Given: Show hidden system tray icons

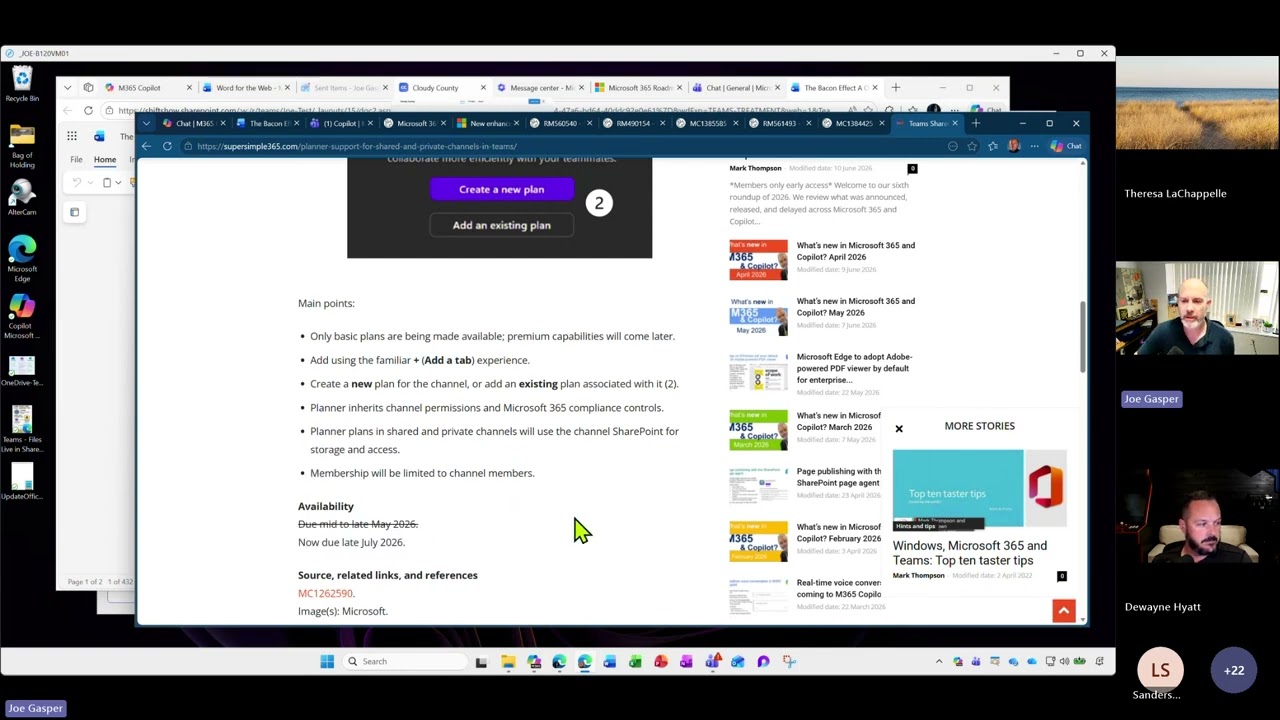Looking at the screenshot, I should pyautogui.click(x=939, y=661).
